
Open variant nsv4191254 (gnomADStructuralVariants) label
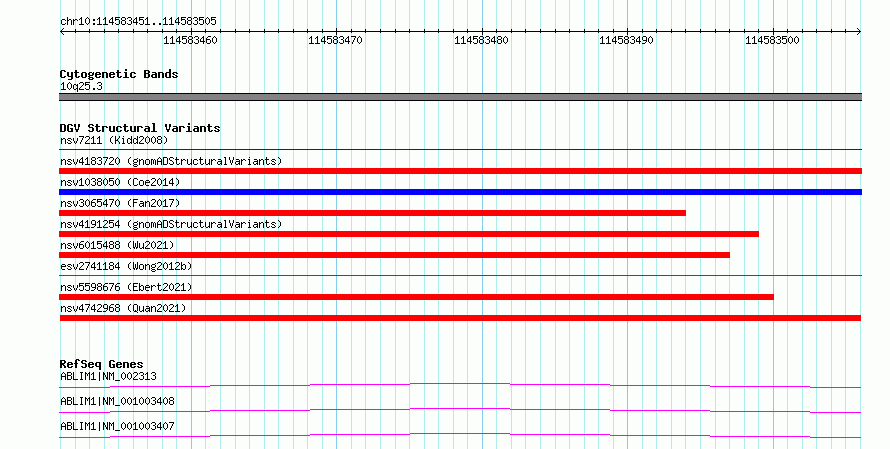171,224
